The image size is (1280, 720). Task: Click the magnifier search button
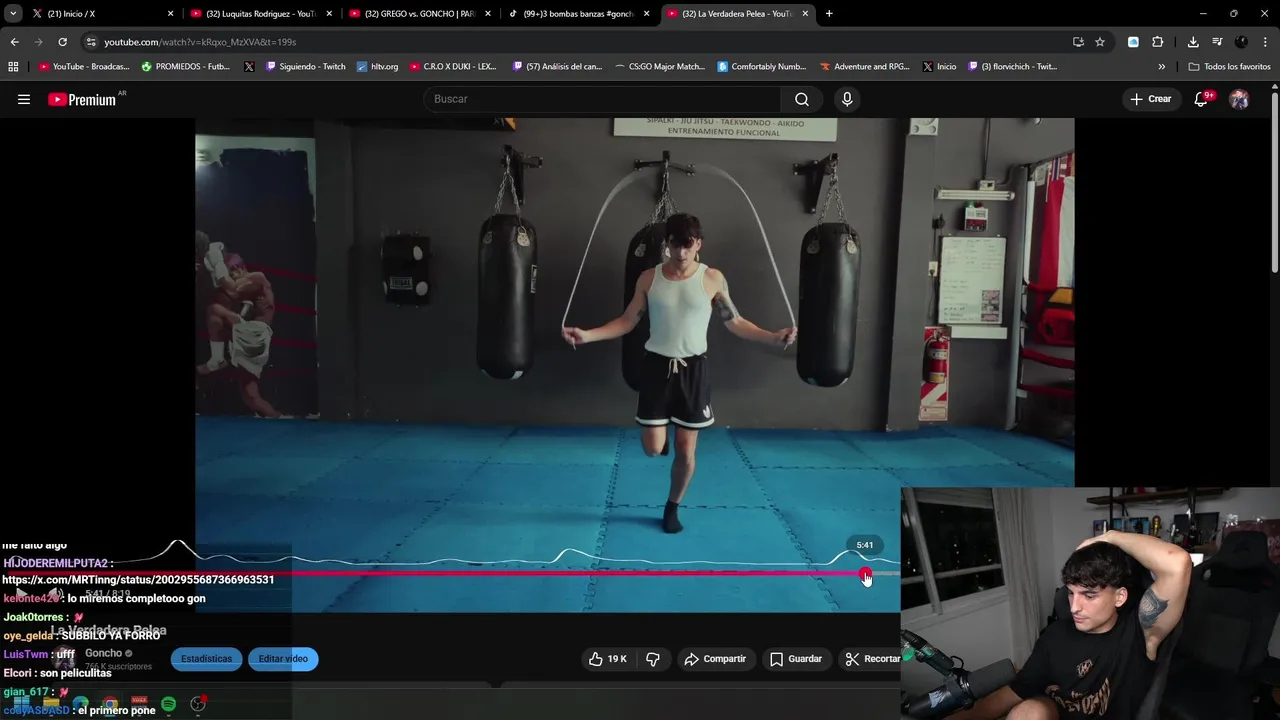pos(802,99)
